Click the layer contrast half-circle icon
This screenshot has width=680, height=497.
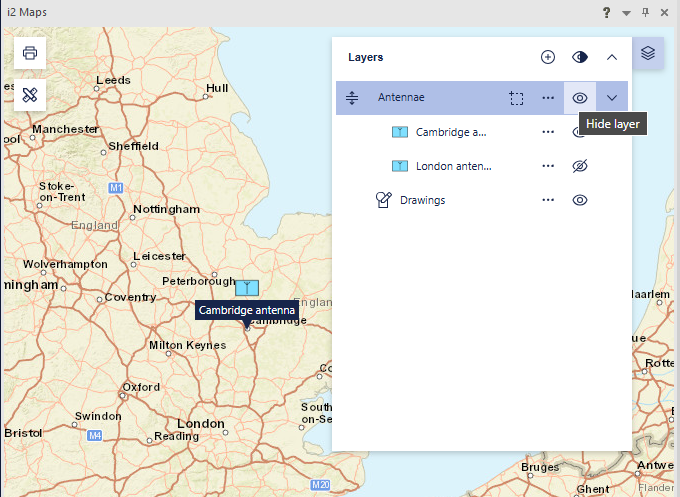tap(579, 57)
